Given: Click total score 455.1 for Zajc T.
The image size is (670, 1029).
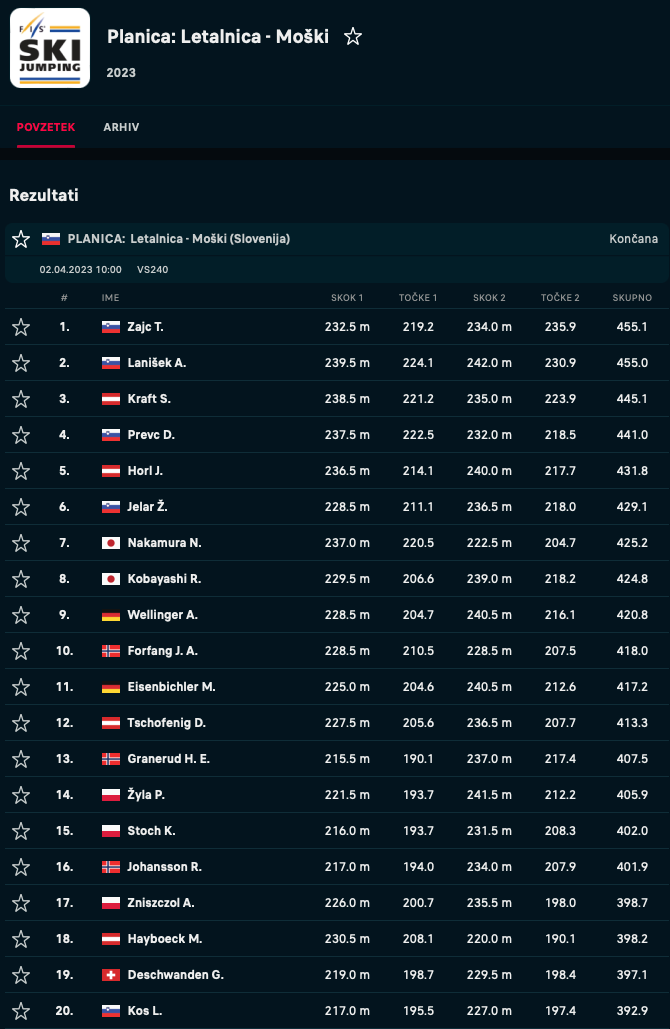Looking at the screenshot, I should click(x=632, y=327).
